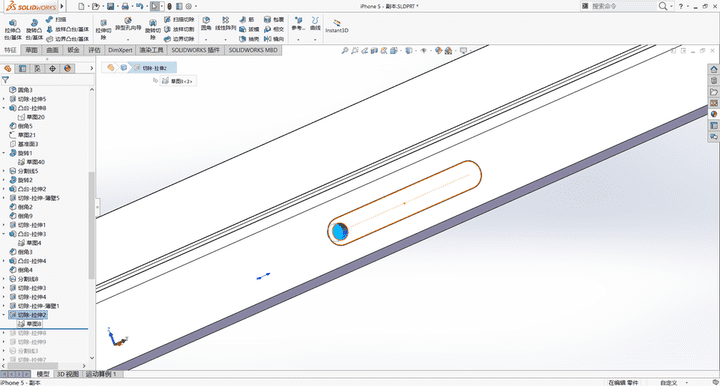
Task: Click the Rebuild traffic-light icon
Action: click(x=169, y=6)
